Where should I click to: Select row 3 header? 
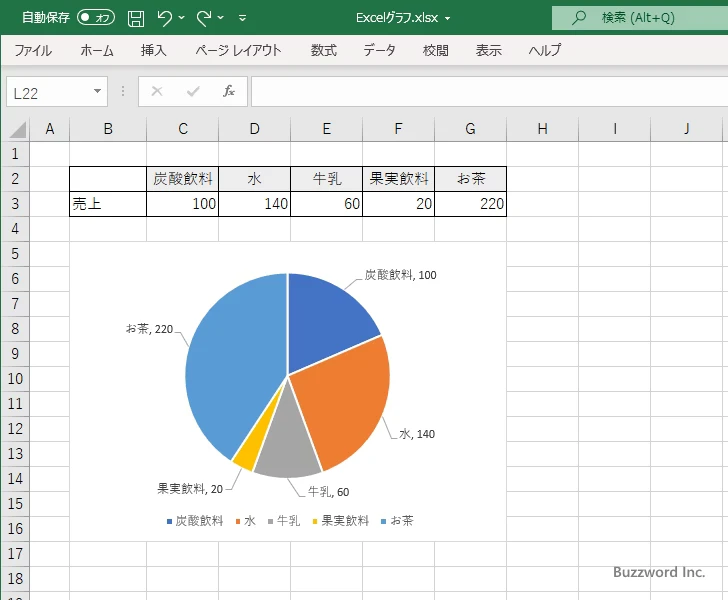[15, 204]
